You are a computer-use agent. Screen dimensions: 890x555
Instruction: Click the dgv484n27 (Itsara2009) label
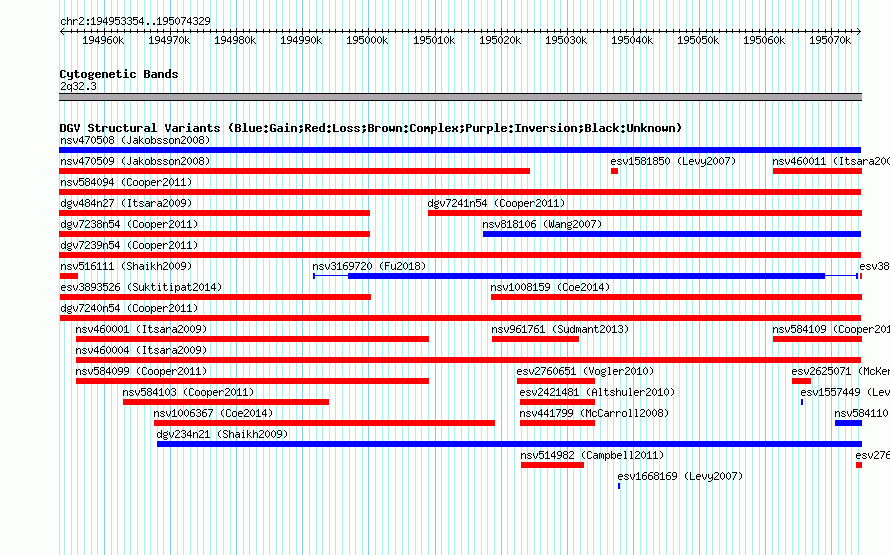126,203
